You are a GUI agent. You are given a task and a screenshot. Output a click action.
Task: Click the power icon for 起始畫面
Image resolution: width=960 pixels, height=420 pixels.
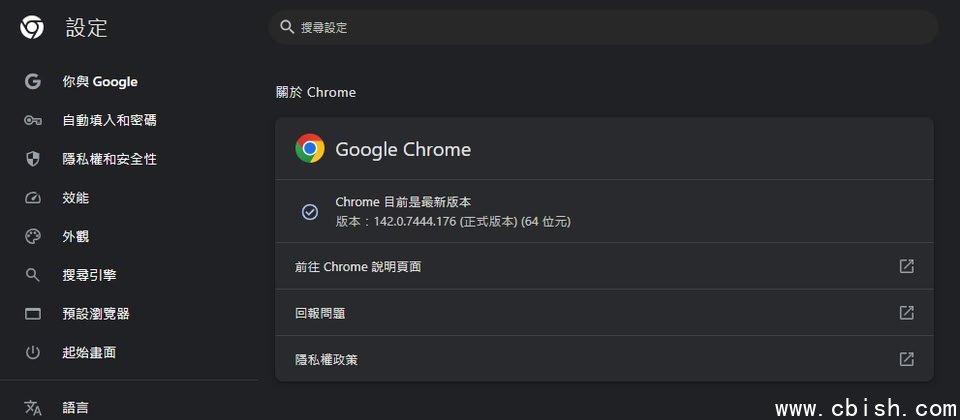pyautogui.click(x=33, y=352)
